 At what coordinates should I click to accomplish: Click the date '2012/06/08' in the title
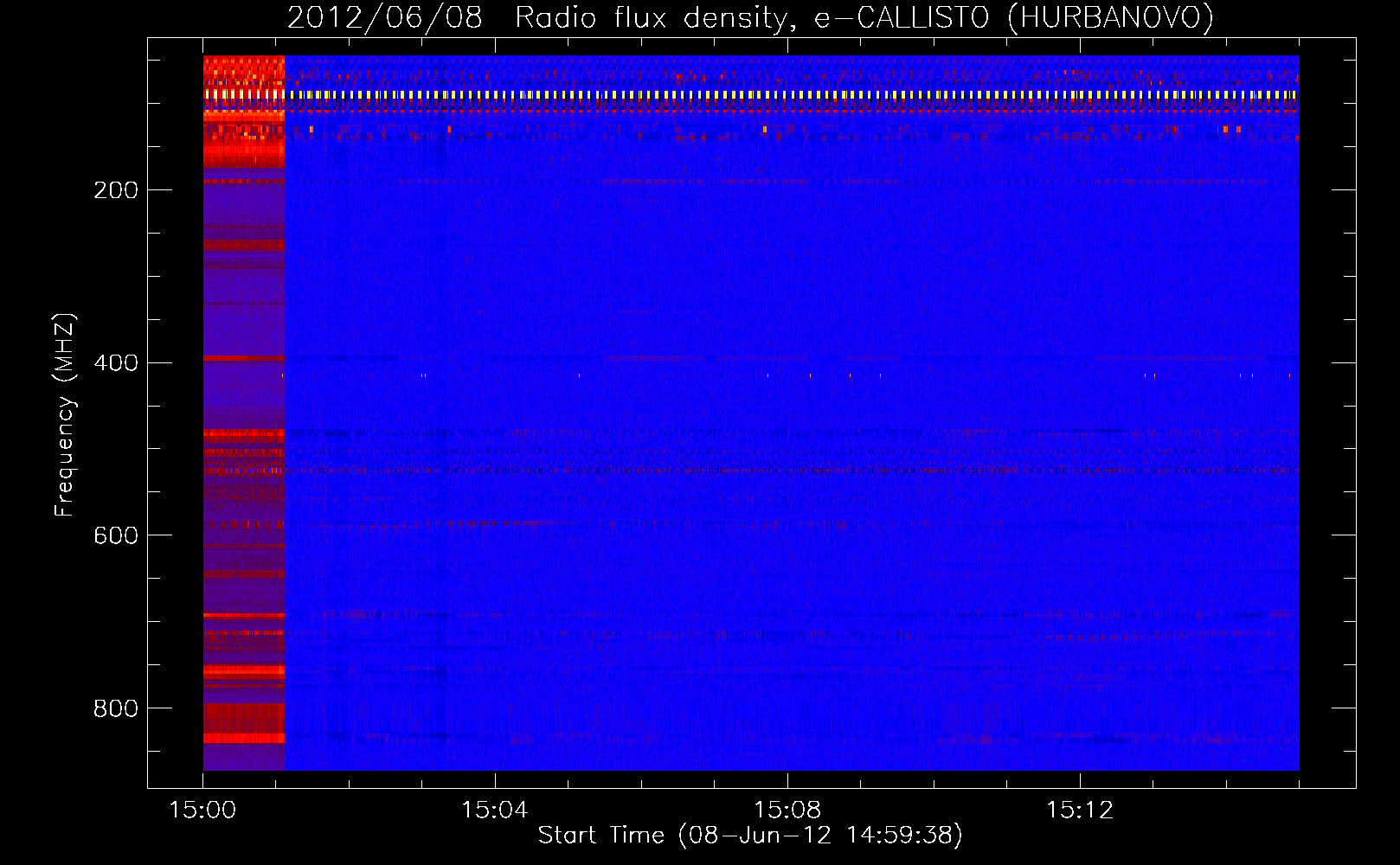coord(385,17)
